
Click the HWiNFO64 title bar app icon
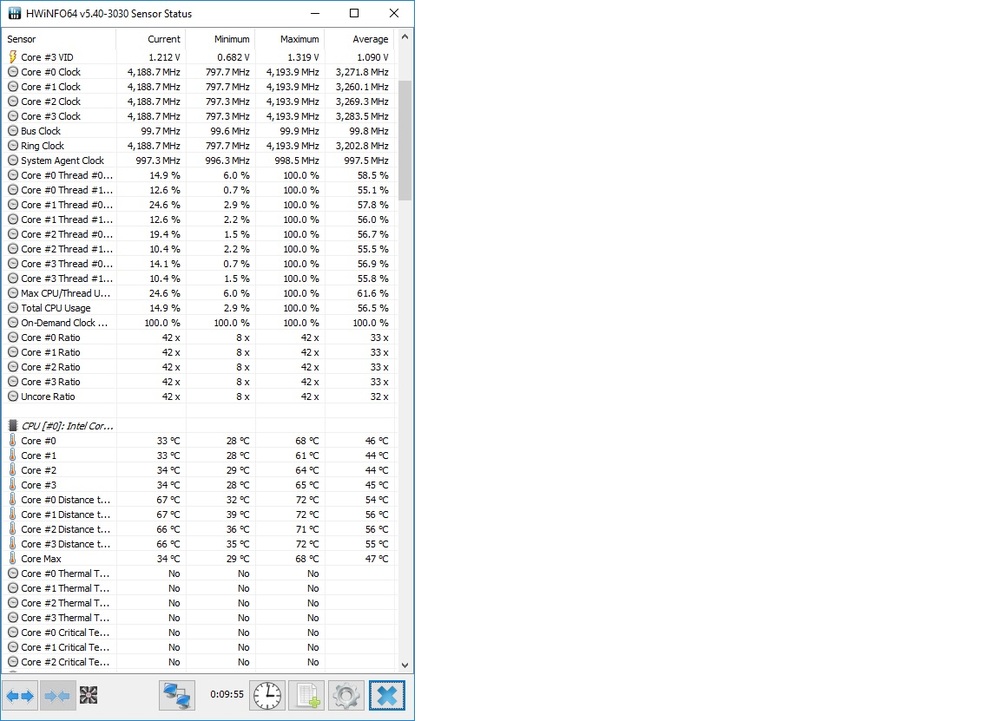click(14, 14)
